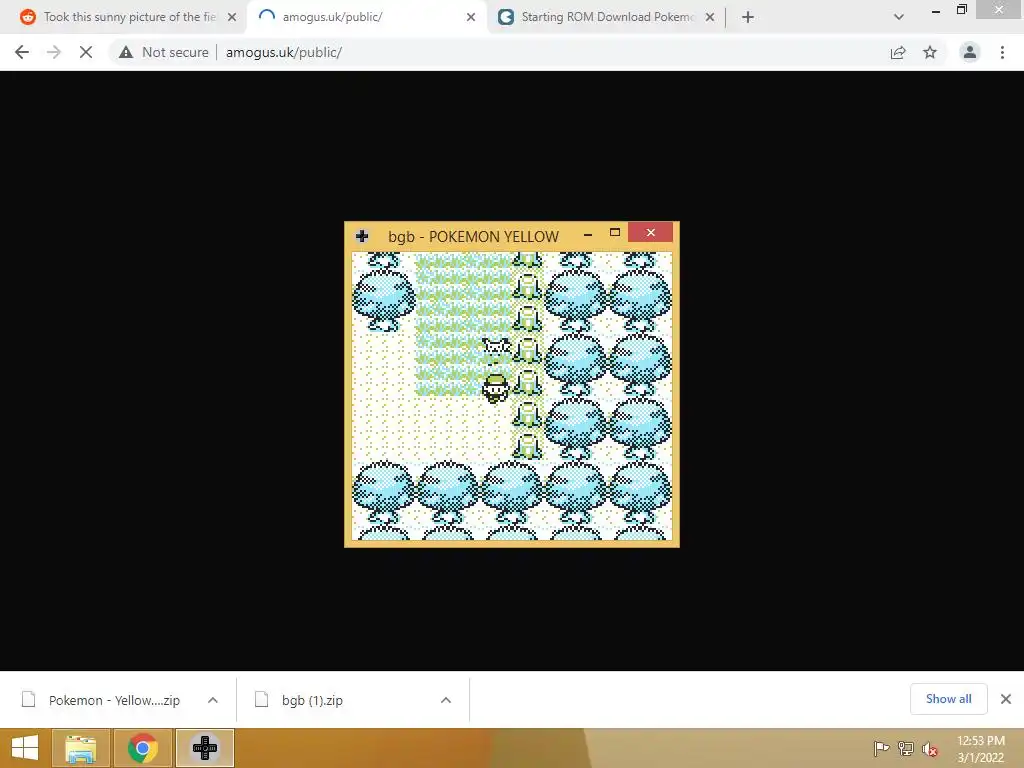Expand options for bgb (1).zip
This screenshot has height=768, width=1024.
point(446,700)
